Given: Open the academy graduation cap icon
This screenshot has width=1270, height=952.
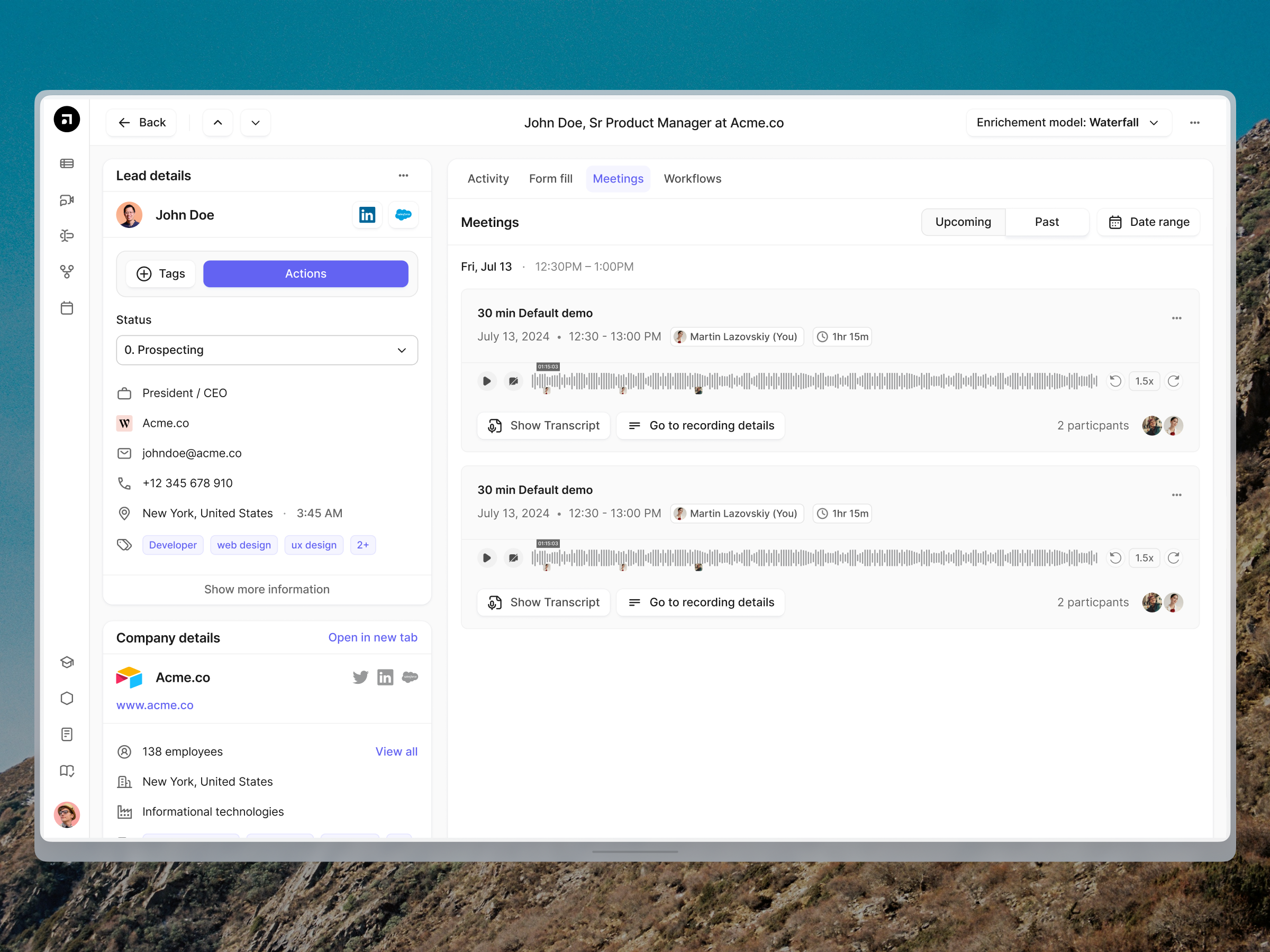Looking at the screenshot, I should 67,662.
